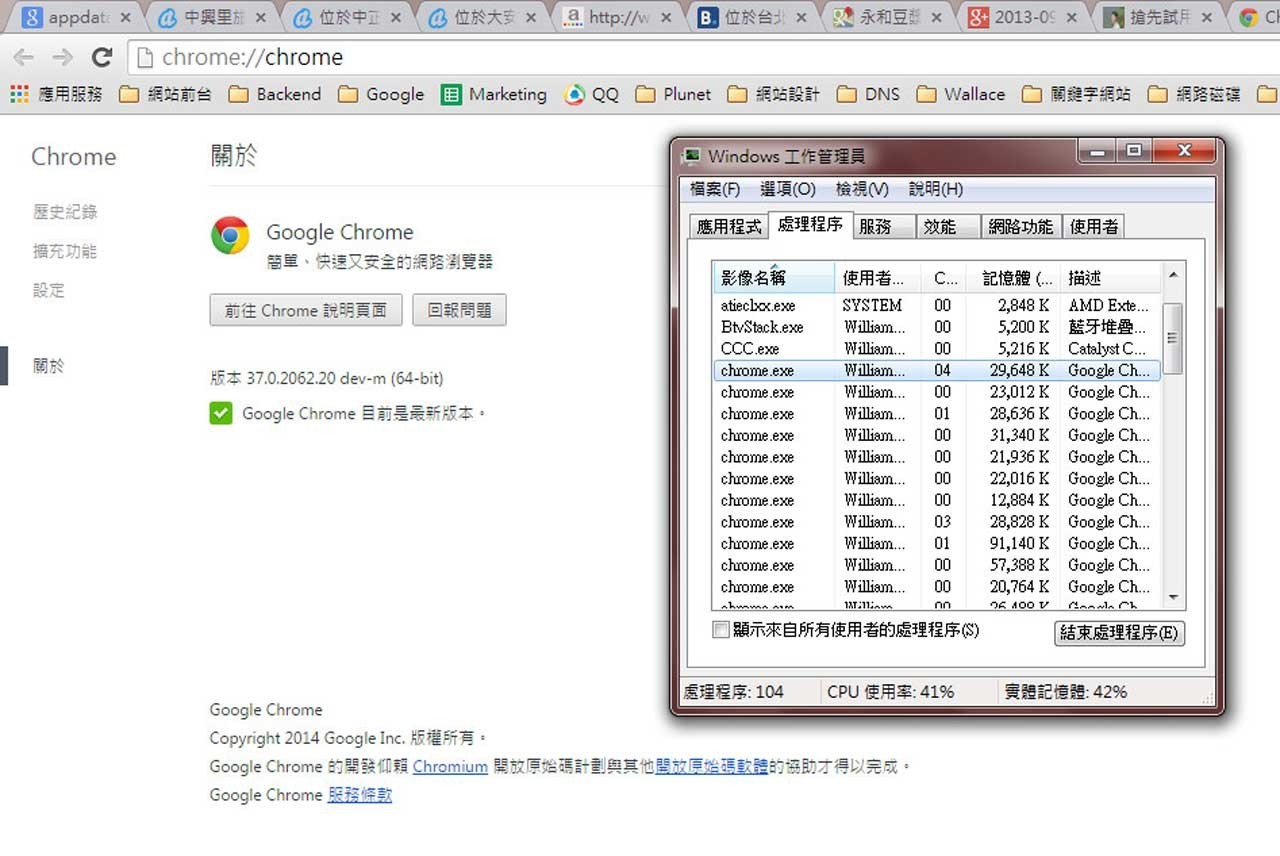Reload the chrome://chrome page
Image resolution: width=1280 pixels, height=856 pixels.
tap(101, 58)
